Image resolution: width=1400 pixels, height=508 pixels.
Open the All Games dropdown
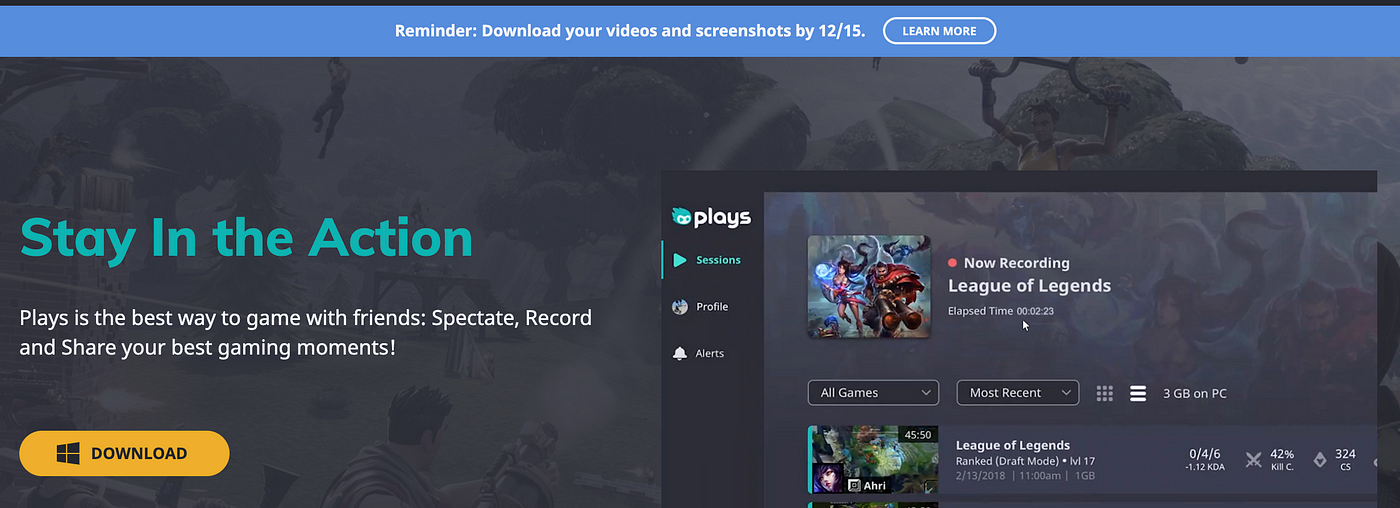pos(873,393)
